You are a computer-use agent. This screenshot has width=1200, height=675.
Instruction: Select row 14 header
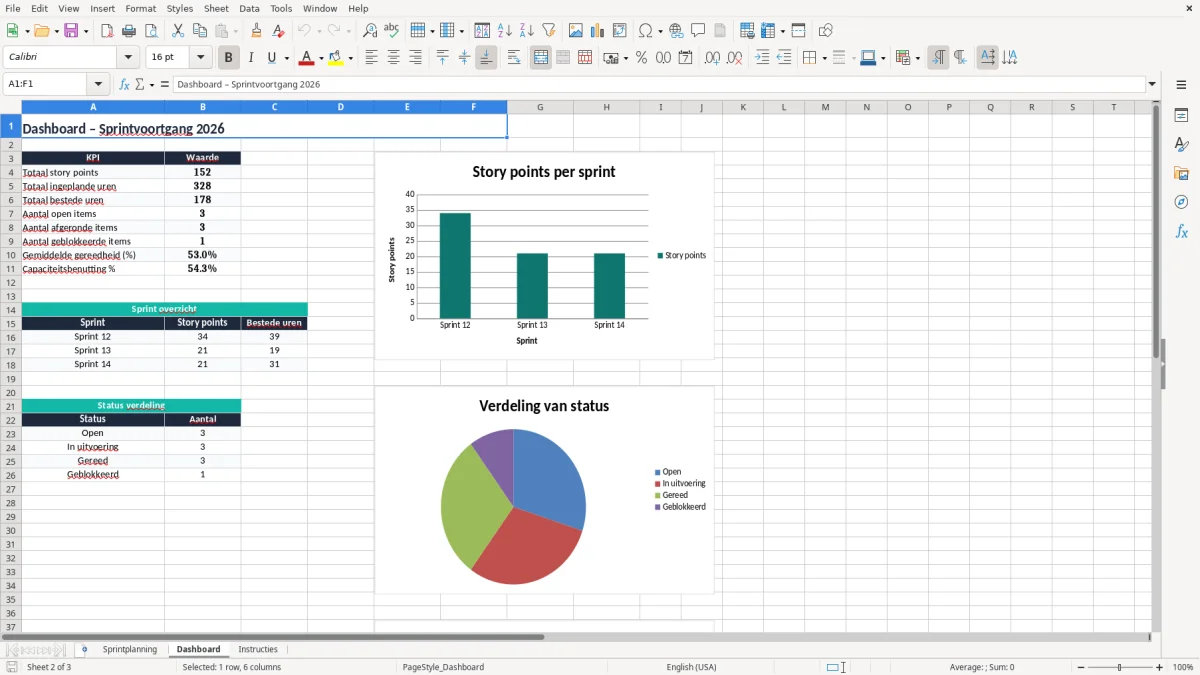[10, 310]
